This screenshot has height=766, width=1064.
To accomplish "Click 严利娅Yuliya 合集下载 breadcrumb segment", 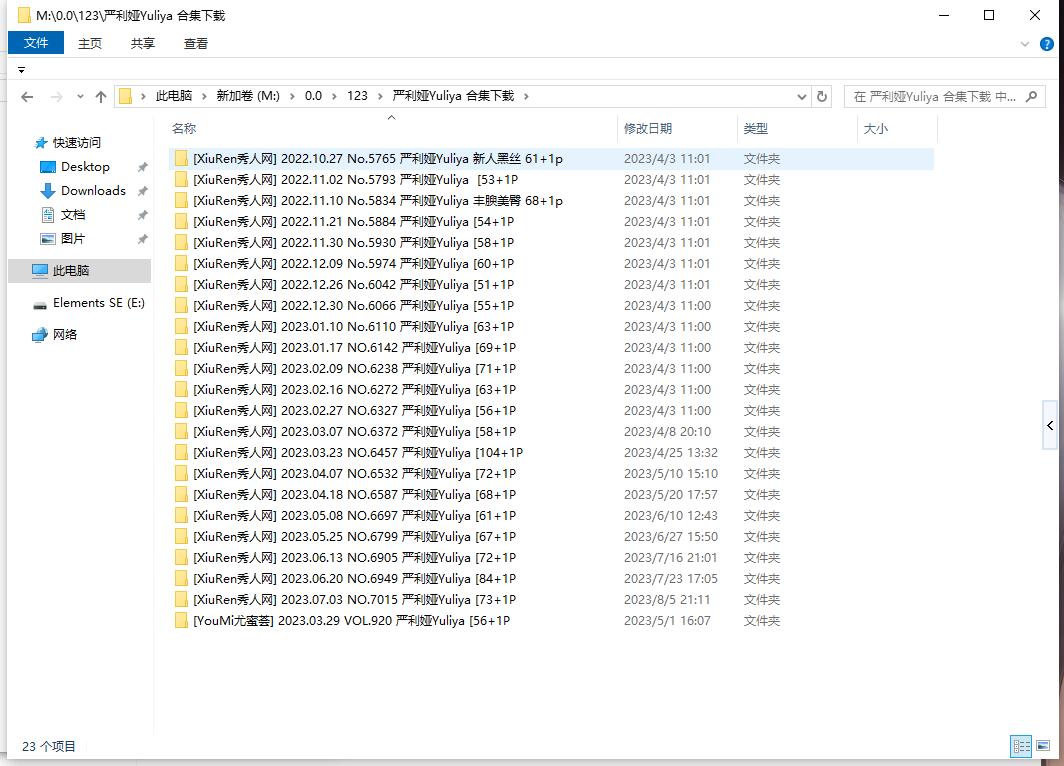I will (453, 96).
